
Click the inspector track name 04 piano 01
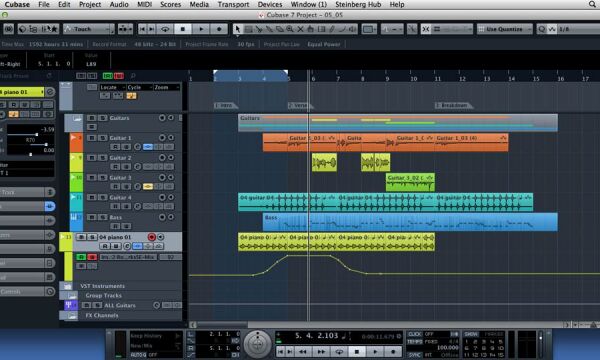pyautogui.click(x=21, y=92)
